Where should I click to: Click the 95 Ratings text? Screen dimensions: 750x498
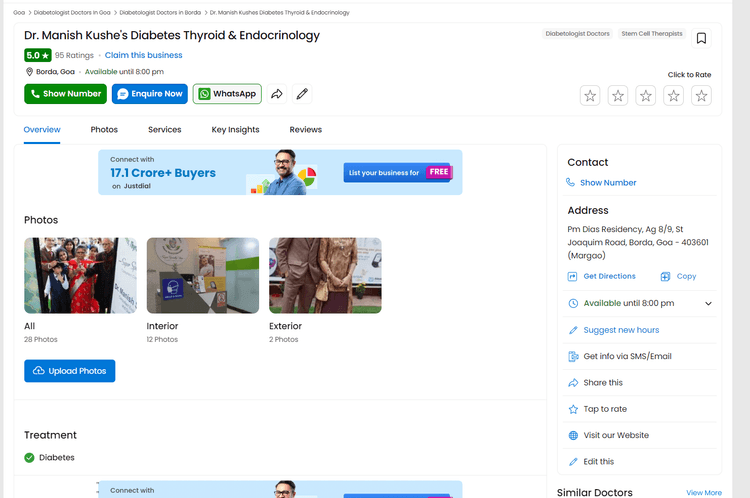74,55
